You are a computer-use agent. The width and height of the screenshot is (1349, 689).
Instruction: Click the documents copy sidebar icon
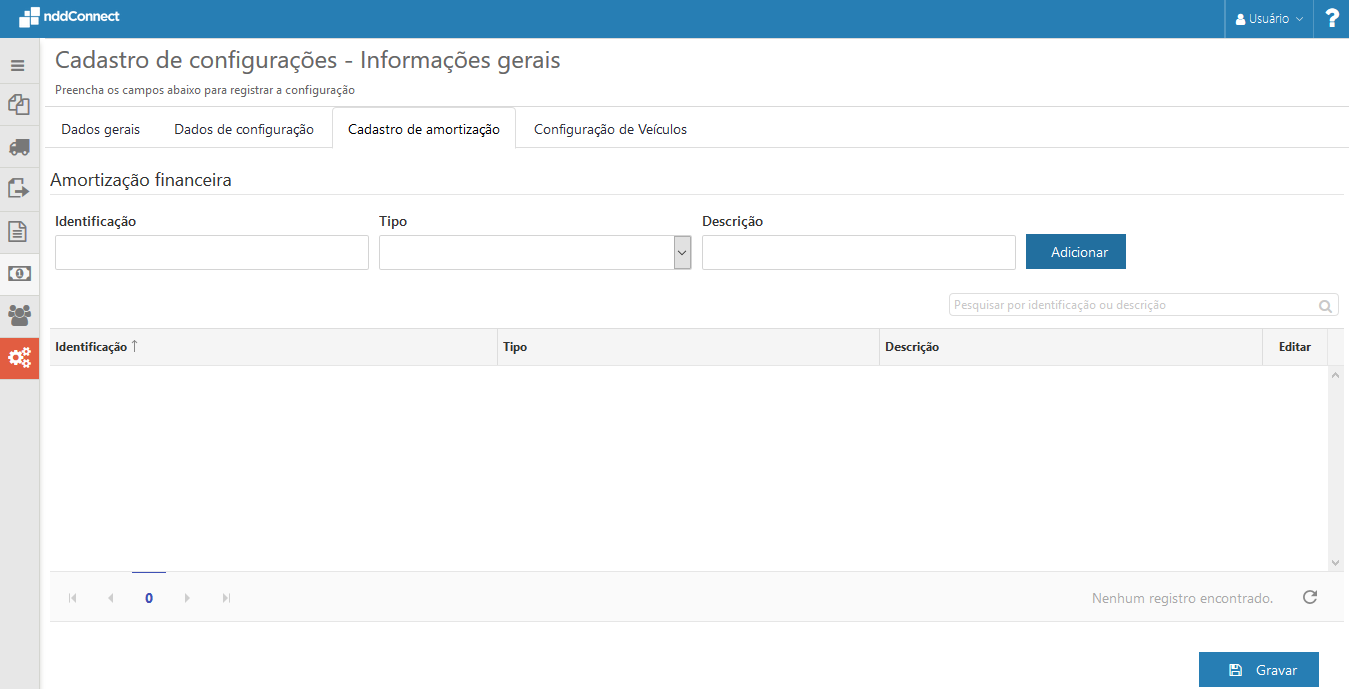click(x=18, y=104)
